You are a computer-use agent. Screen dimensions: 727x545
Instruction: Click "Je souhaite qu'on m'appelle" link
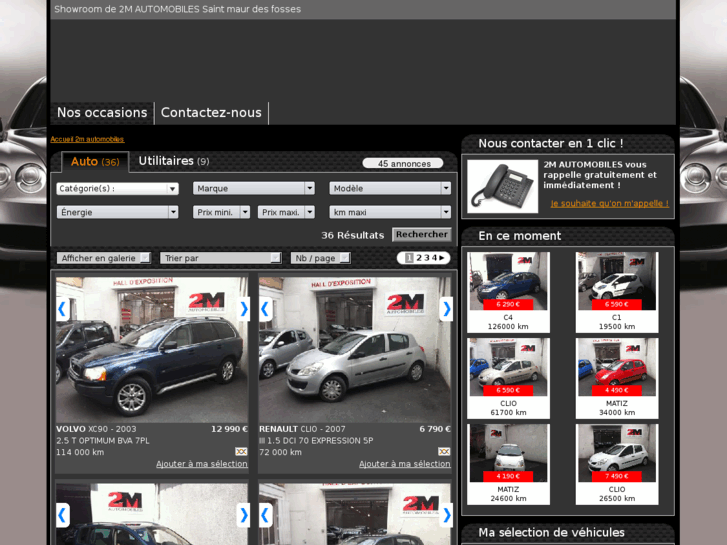(x=609, y=203)
